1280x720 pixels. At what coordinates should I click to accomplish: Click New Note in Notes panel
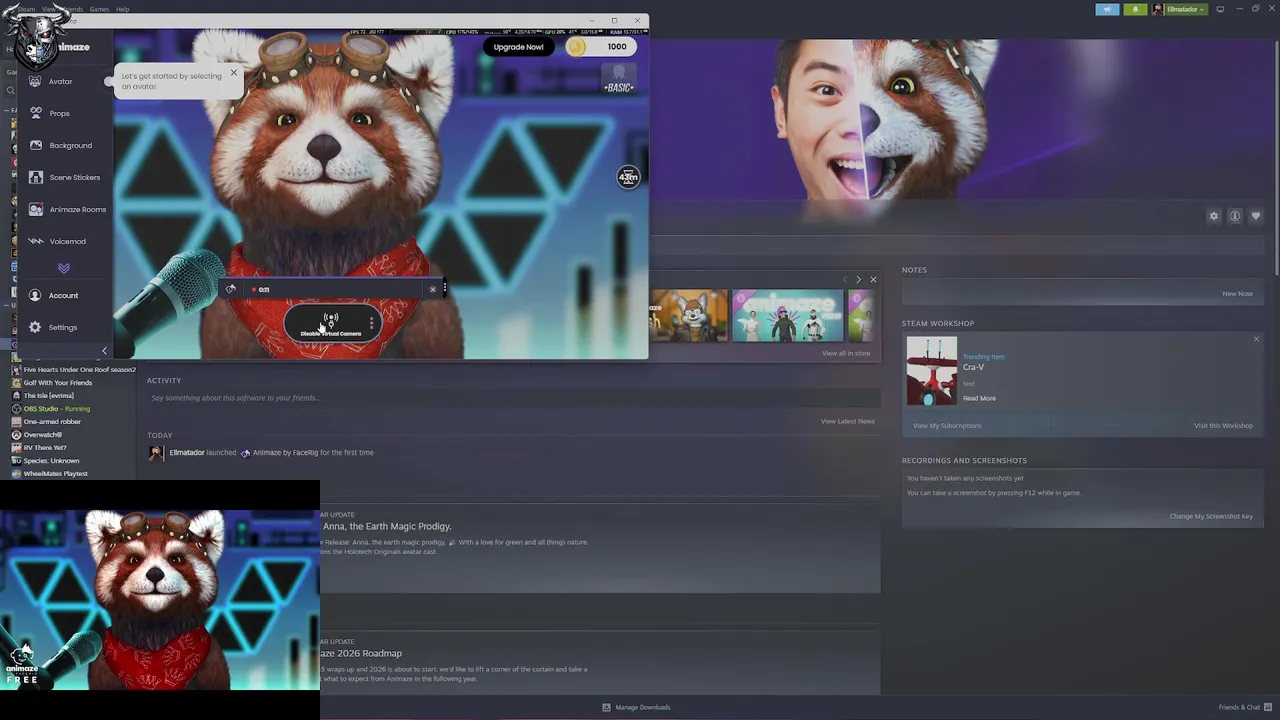coord(1237,294)
